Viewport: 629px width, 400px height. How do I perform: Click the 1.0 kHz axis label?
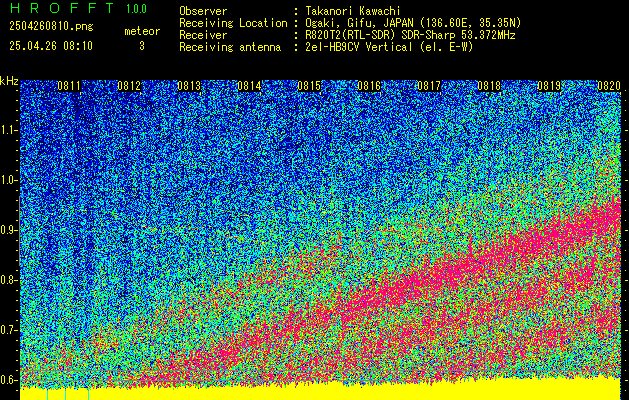tap(8, 181)
